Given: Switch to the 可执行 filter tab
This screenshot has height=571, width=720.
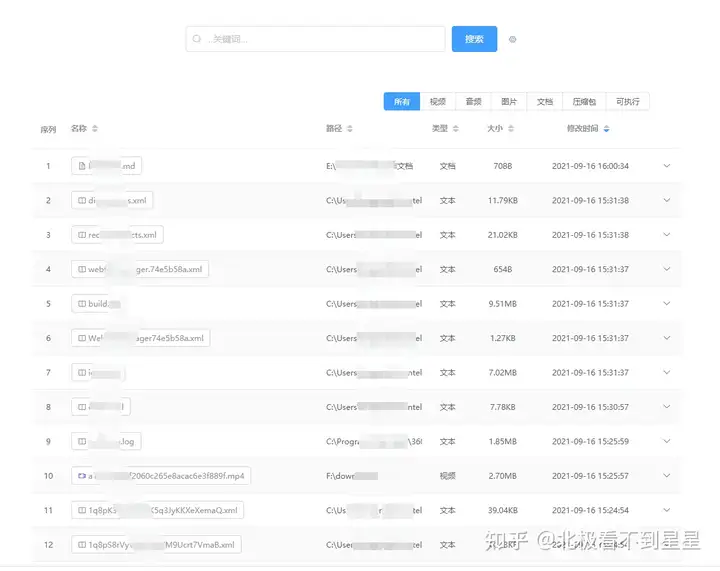Looking at the screenshot, I should tap(628, 101).
